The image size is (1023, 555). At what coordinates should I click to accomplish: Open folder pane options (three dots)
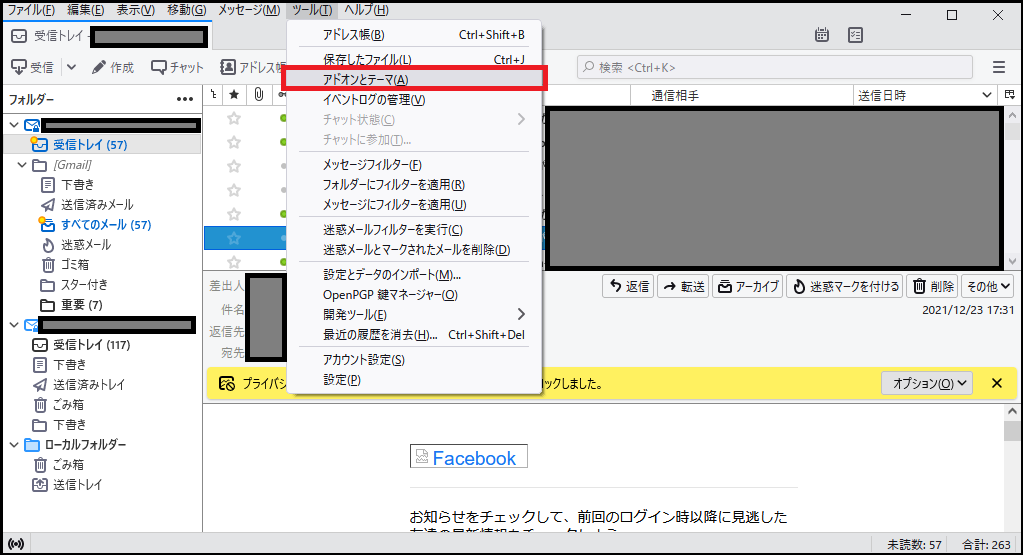click(x=185, y=99)
